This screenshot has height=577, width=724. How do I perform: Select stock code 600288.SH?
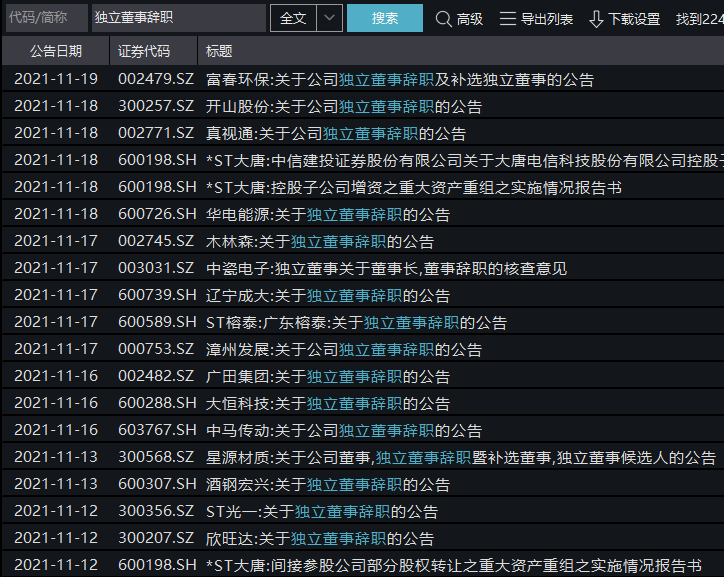157,403
